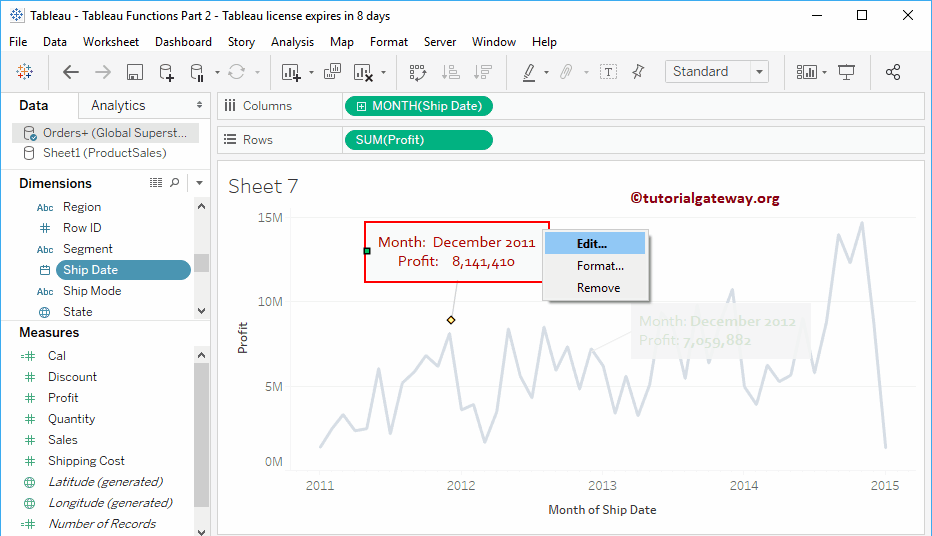Click the Sort Descending icon

tap(483, 72)
